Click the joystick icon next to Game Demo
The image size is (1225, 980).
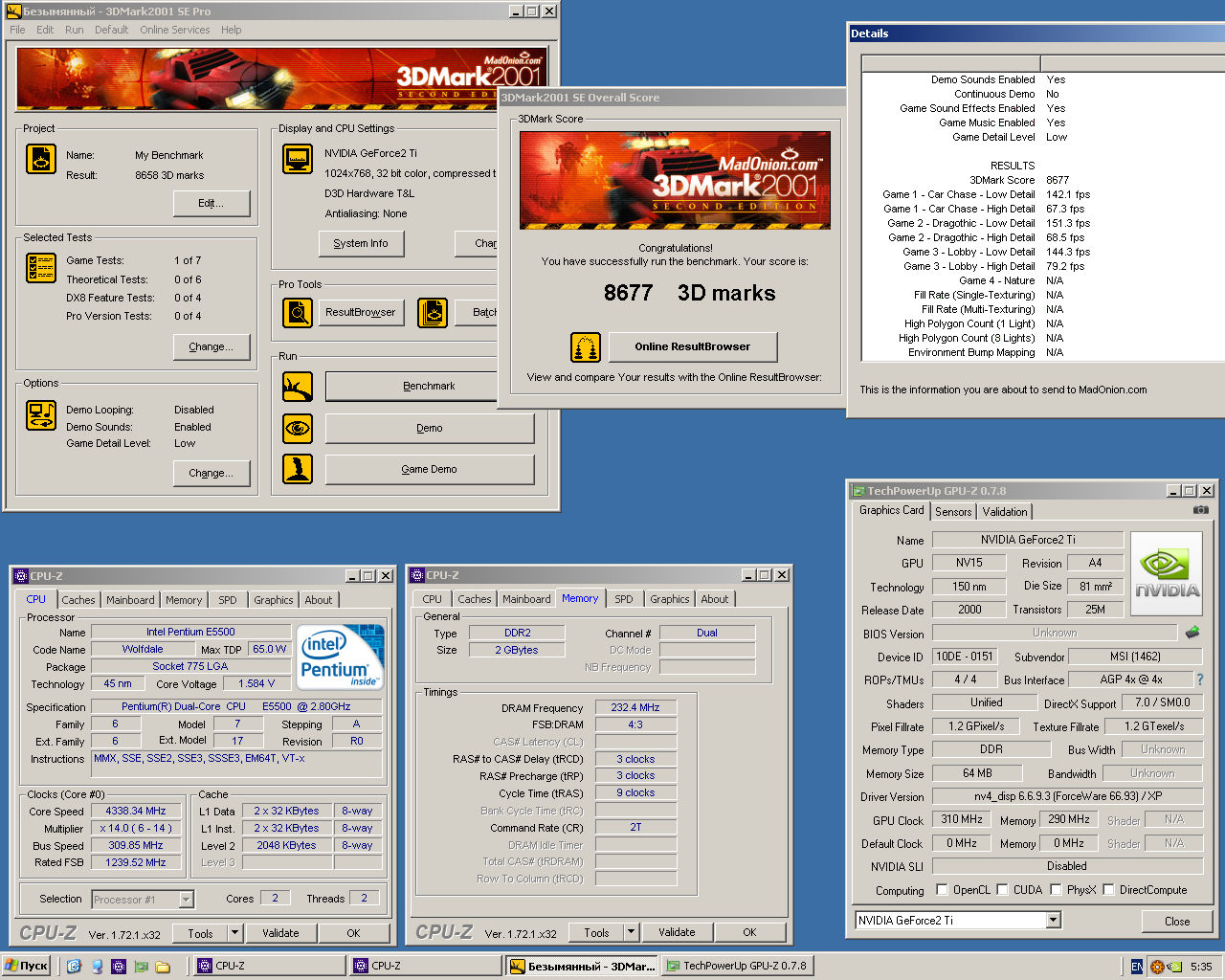298,469
